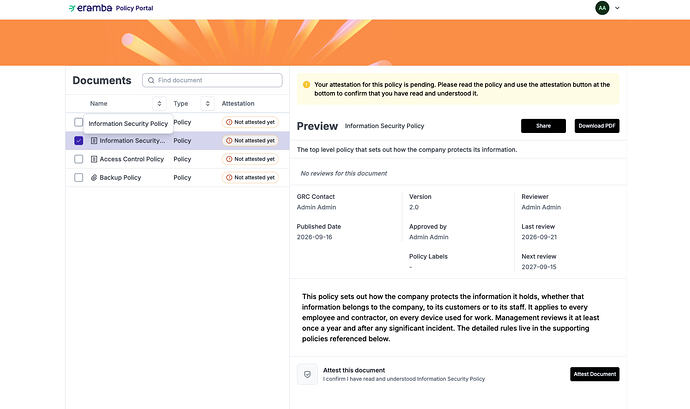Screen dimensions: 690x409
Task: Open the AA user avatar
Action: 602,8
